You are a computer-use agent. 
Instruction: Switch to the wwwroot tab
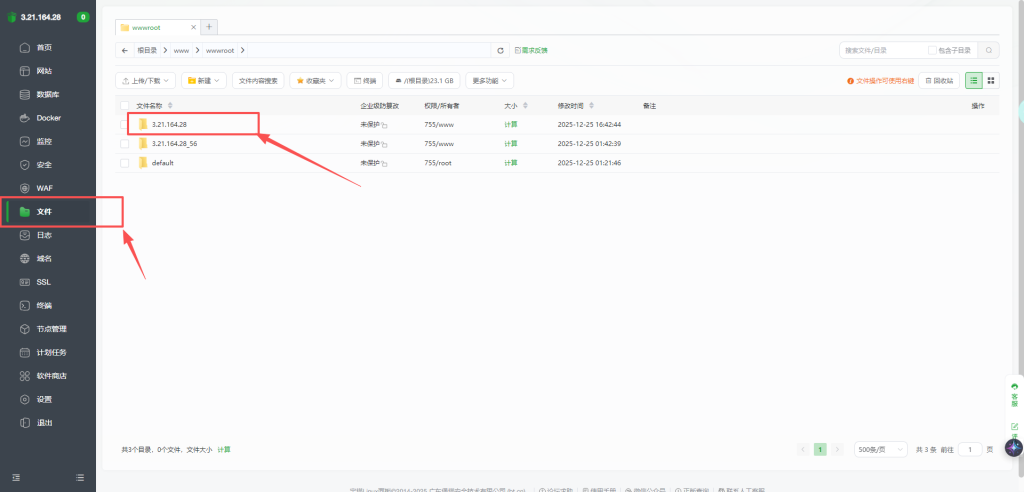157,27
